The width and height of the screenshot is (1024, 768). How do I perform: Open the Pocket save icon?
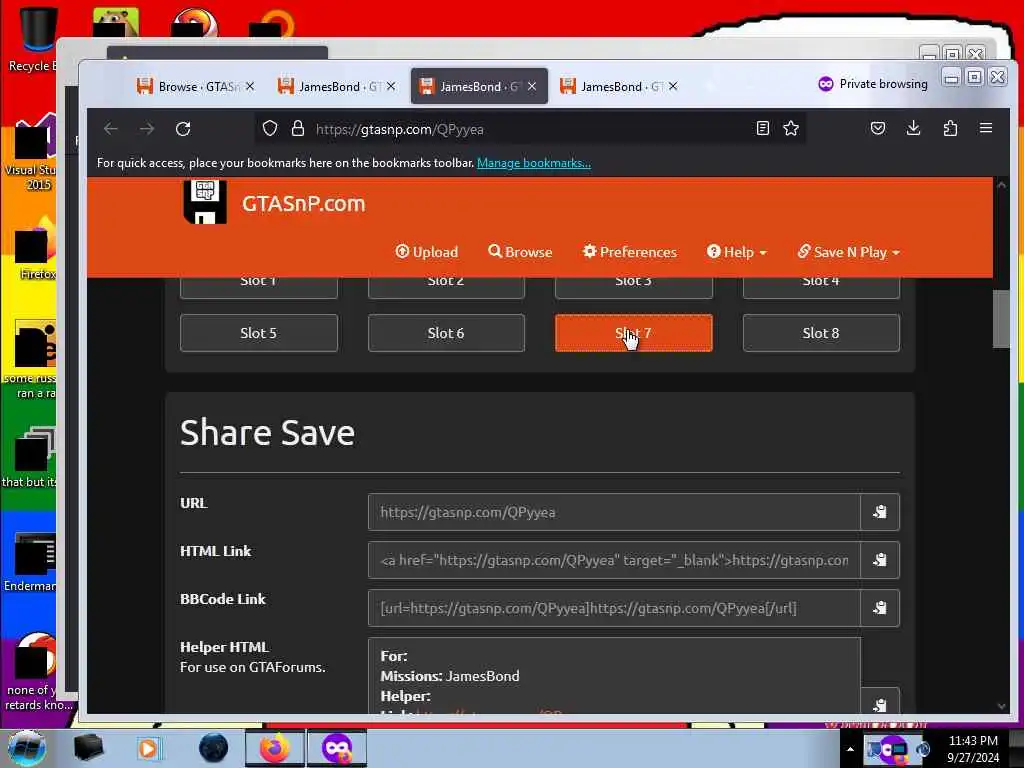pyautogui.click(x=878, y=128)
